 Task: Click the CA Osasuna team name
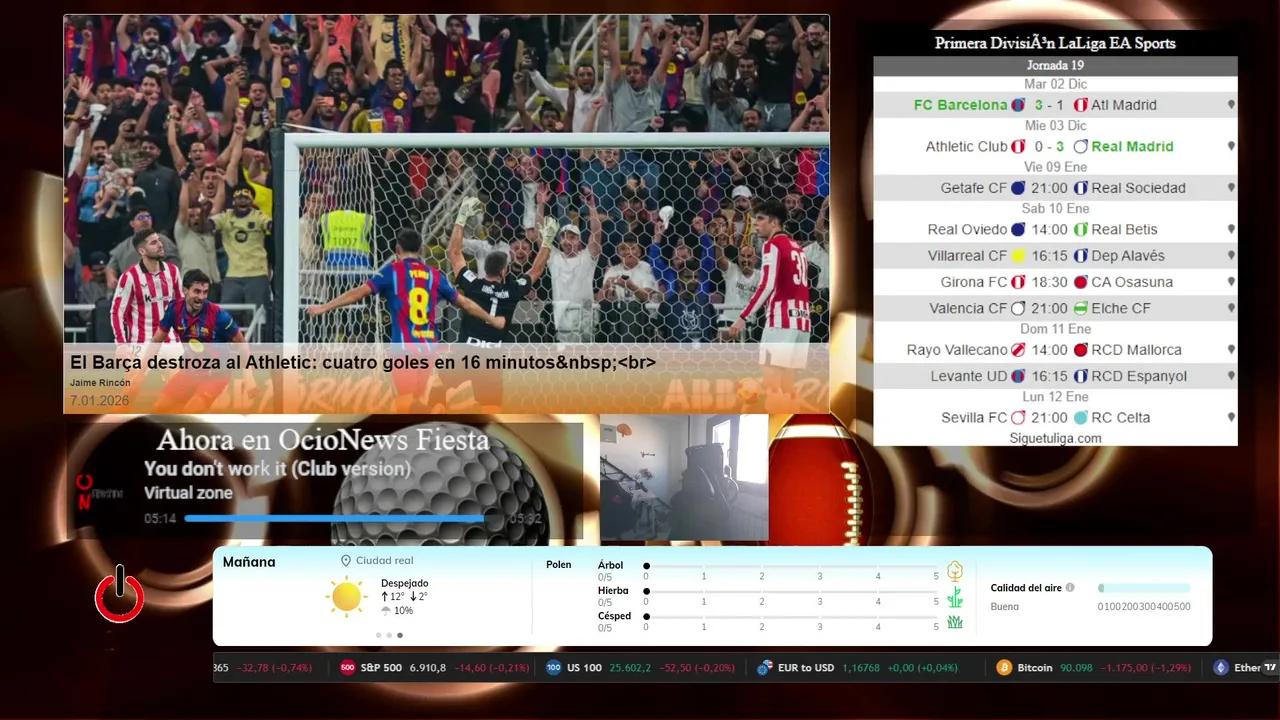coord(1132,282)
